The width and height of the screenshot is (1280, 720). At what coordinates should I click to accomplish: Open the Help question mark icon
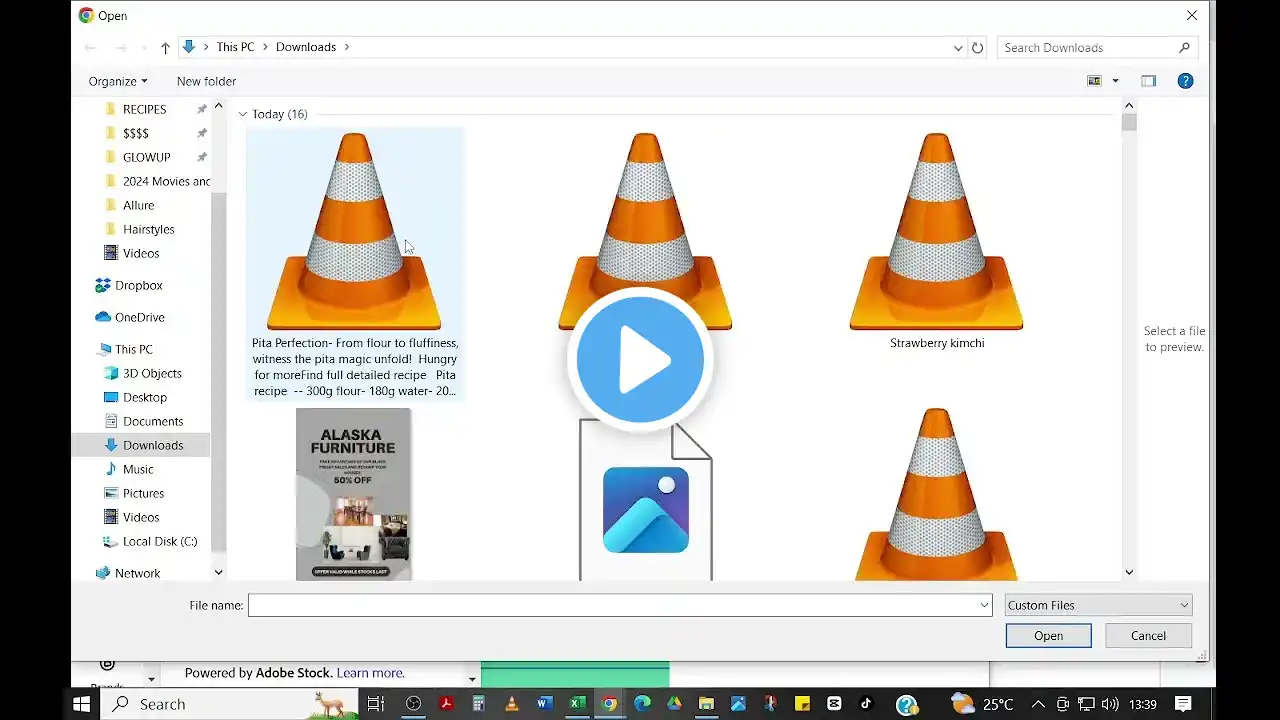[x=1185, y=81]
